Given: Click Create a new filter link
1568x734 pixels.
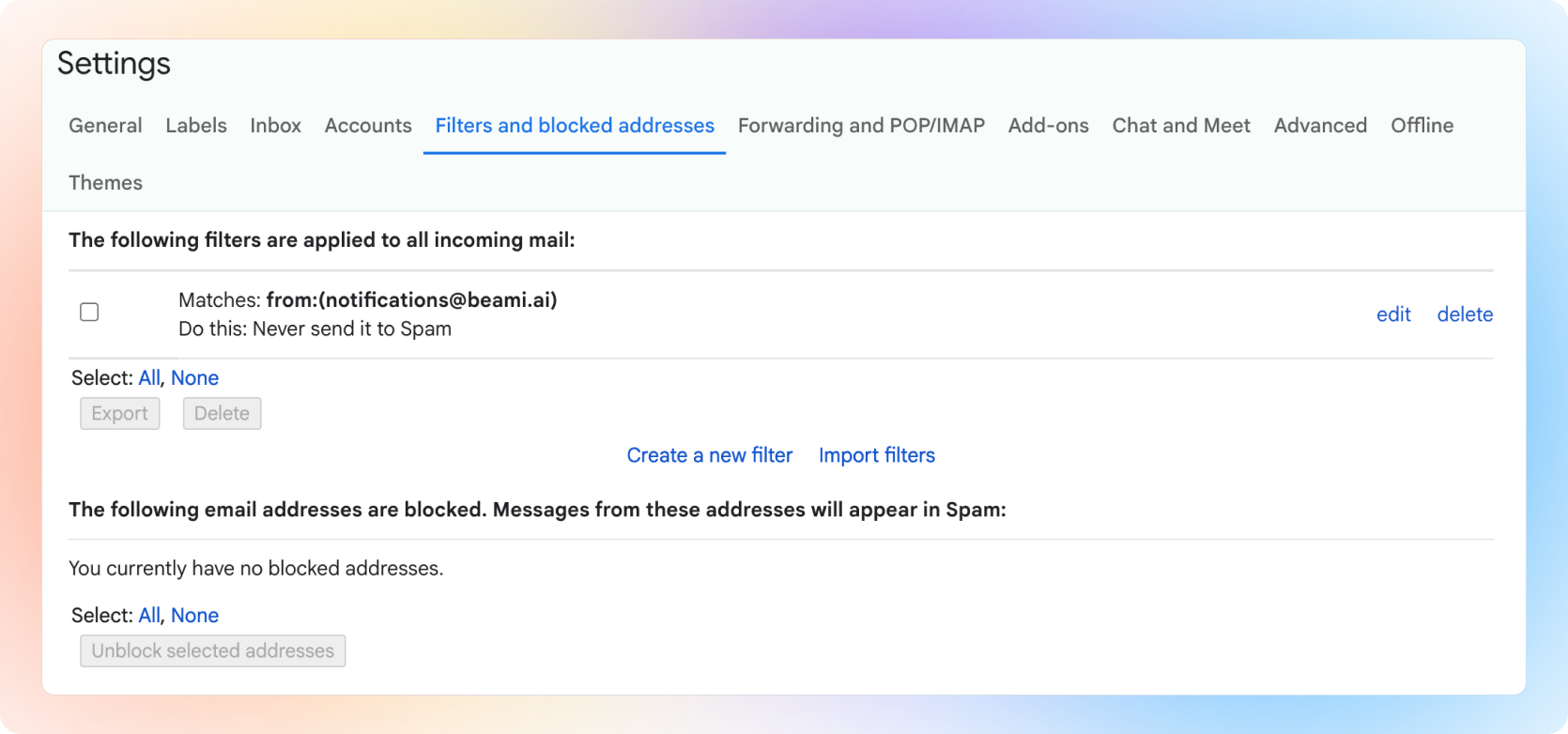Looking at the screenshot, I should (709, 455).
